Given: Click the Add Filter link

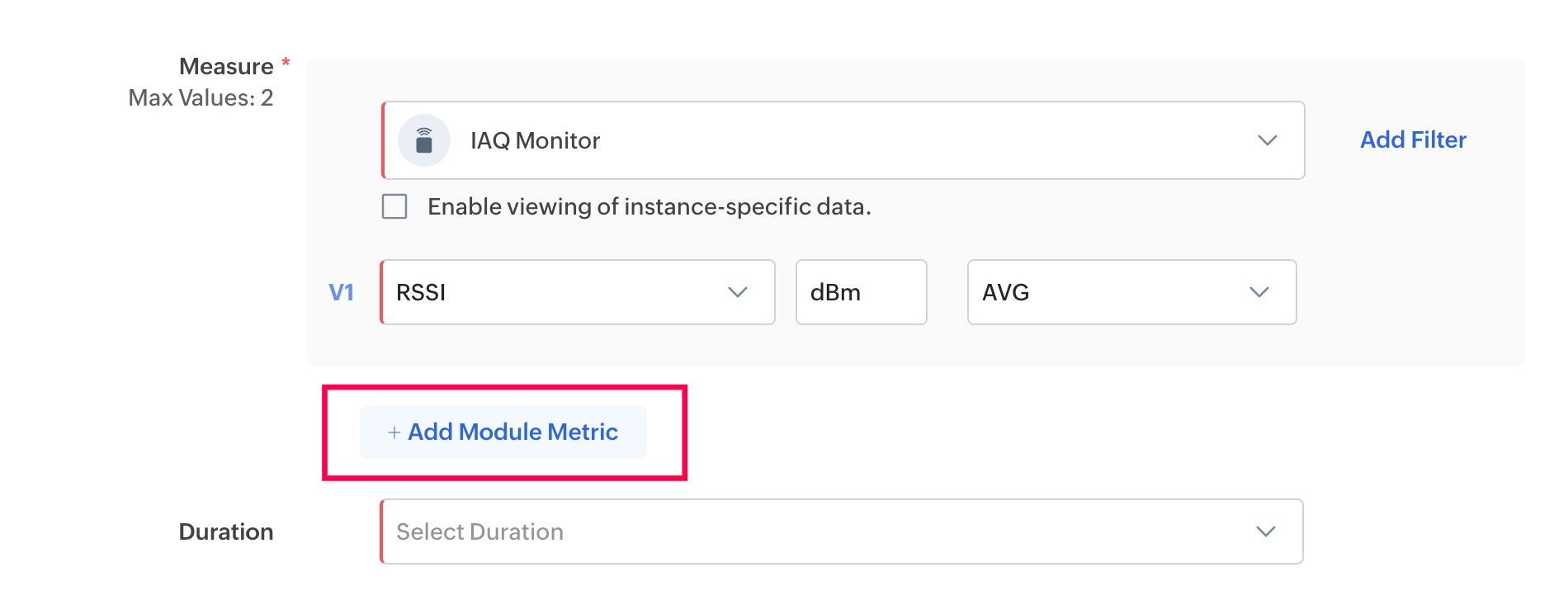Looking at the screenshot, I should coord(1413,140).
